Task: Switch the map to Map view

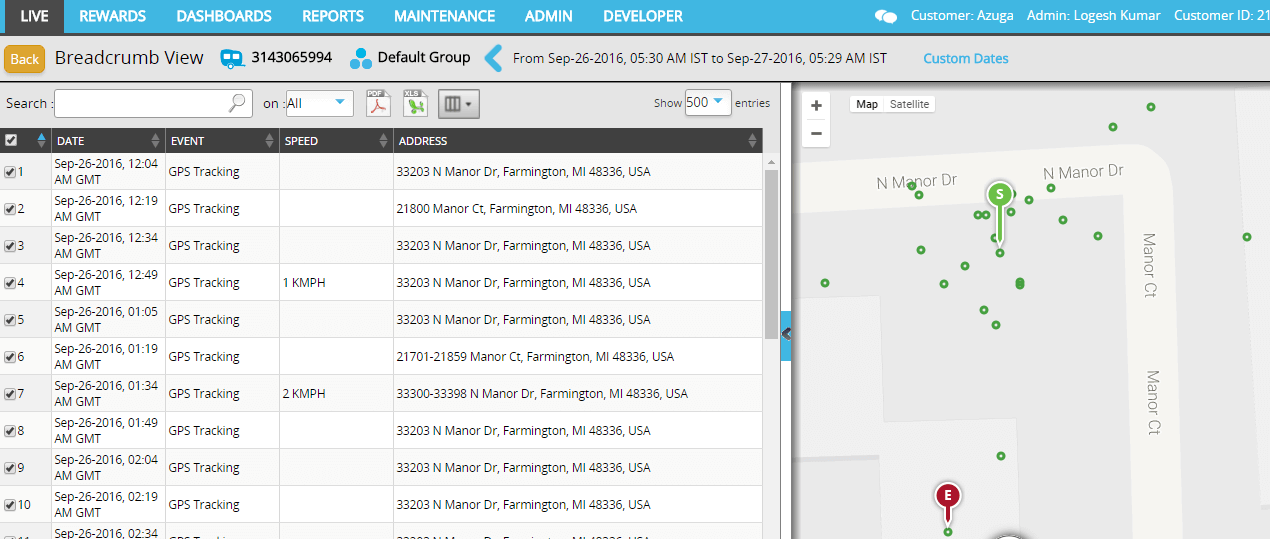Action: pos(866,104)
